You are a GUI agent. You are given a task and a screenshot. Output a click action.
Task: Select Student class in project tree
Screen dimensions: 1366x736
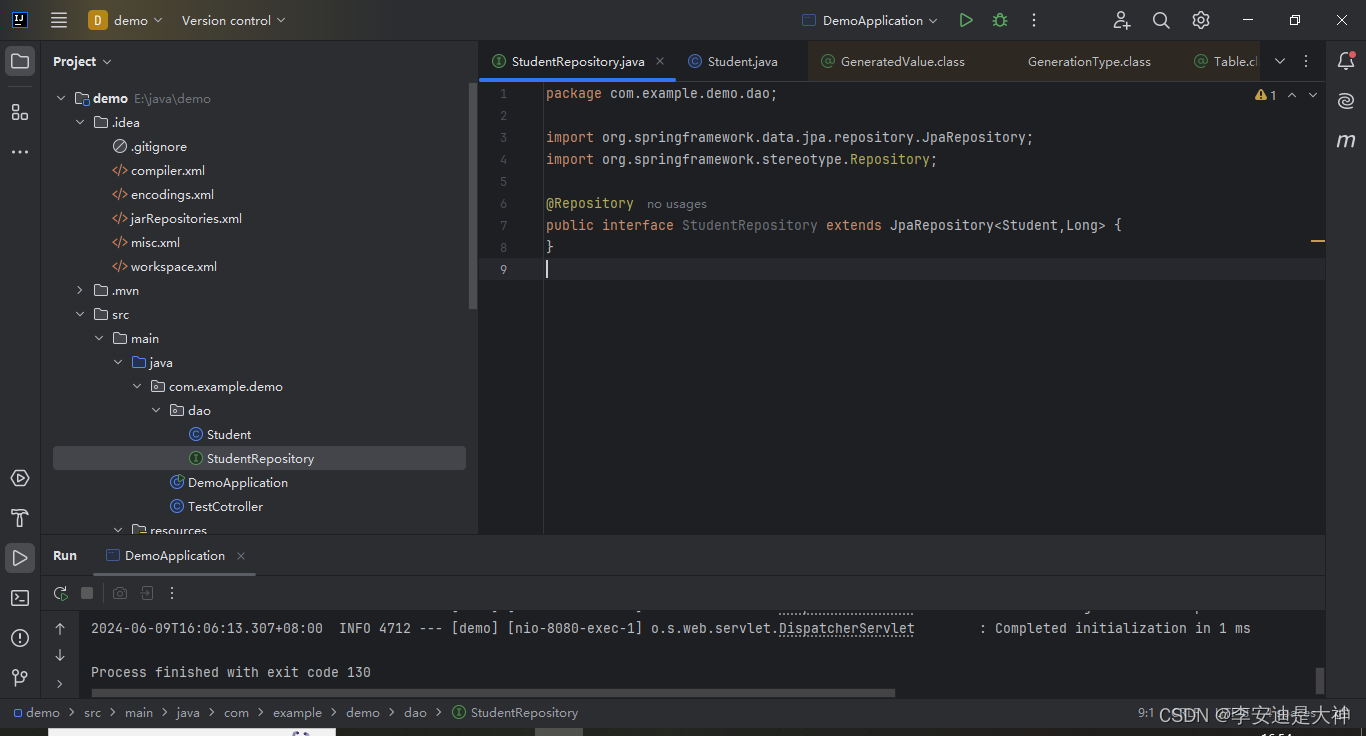click(x=229, y=435)
